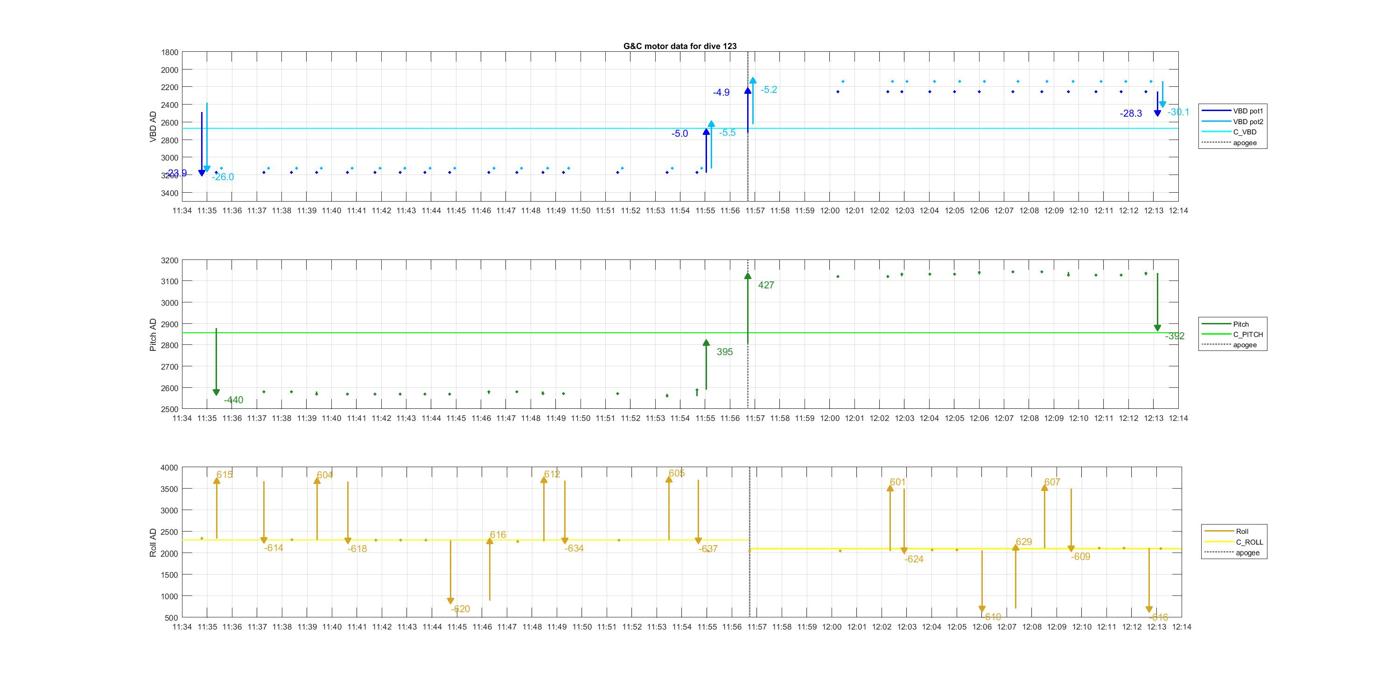The height and width of the screenshot is (693, 1400).
Task: Click the "1800" tick on VBD y-axis
Action: click(x=170, y=52)
